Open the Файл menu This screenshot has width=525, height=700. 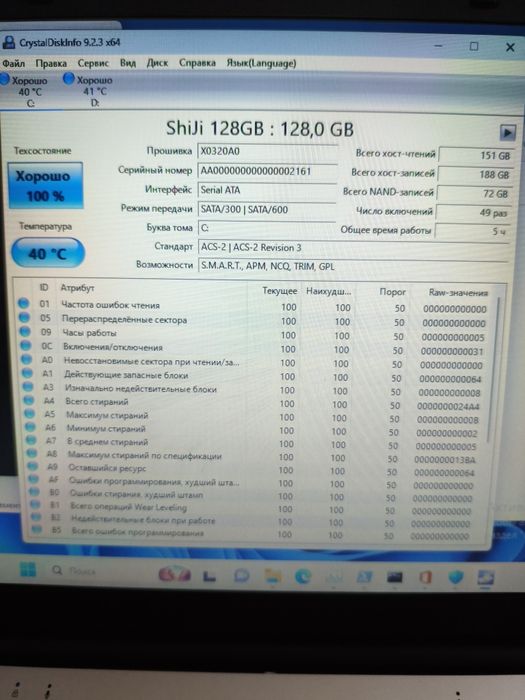[13, 63]
